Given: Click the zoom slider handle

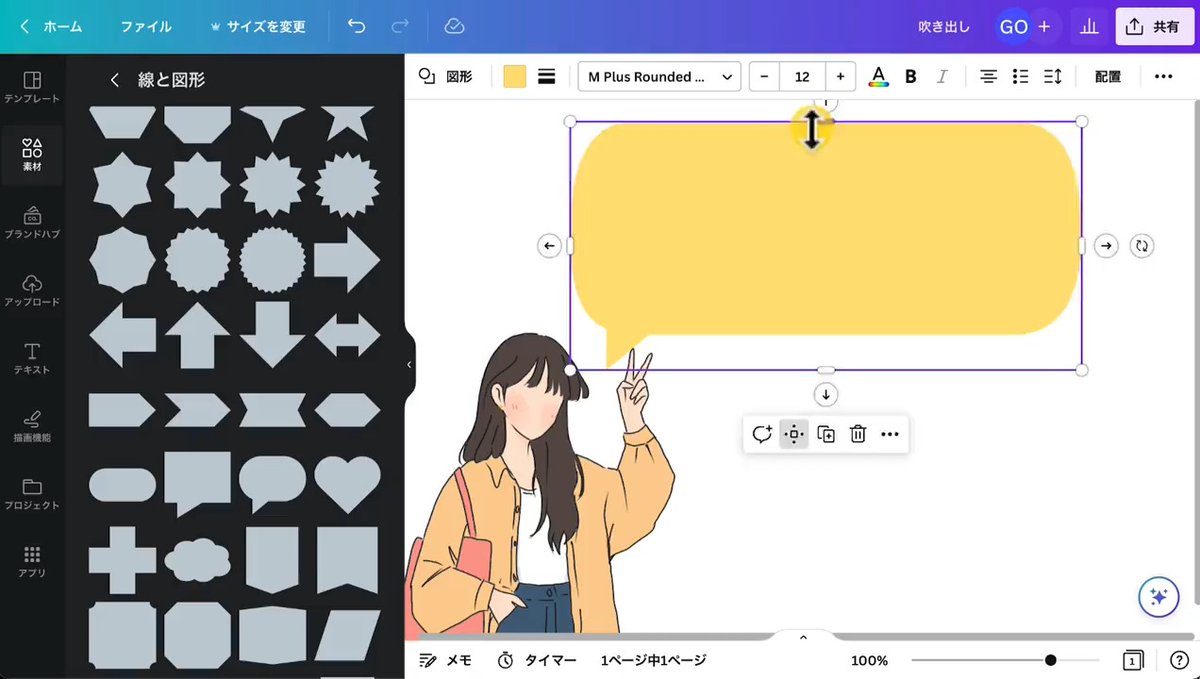Looking at the screenshot, I should [1050, 660].
